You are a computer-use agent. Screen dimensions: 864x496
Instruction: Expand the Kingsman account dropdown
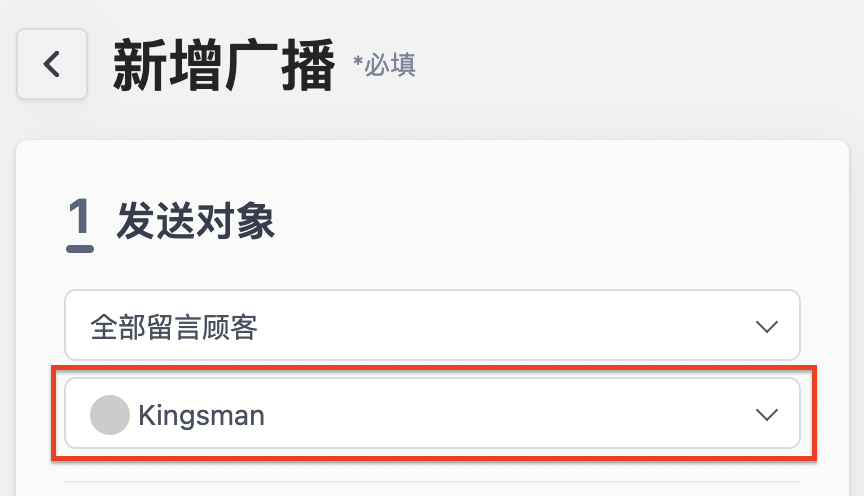coord(432,413)
